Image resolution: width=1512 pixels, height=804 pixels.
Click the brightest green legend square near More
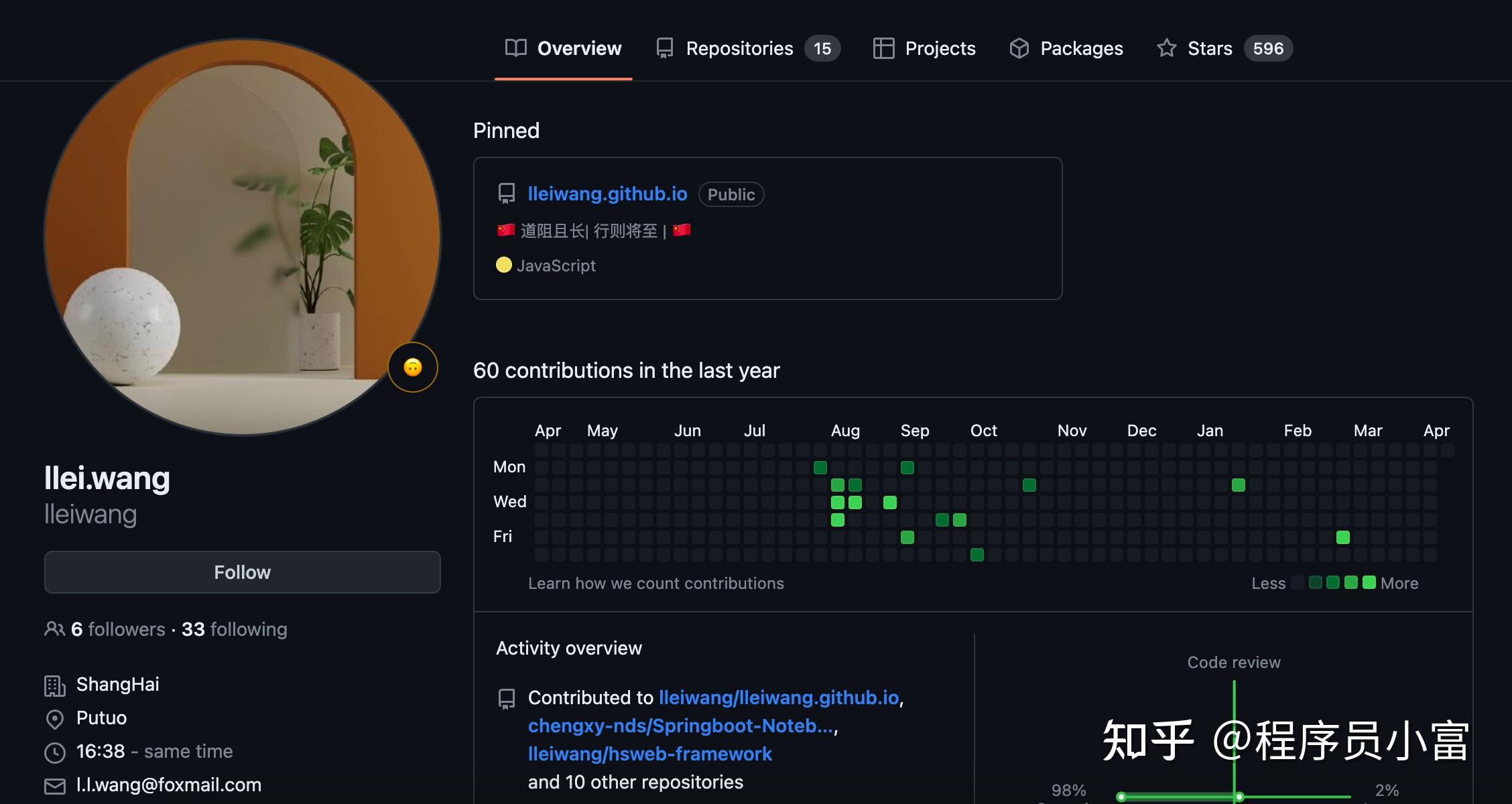[1369, 582]
